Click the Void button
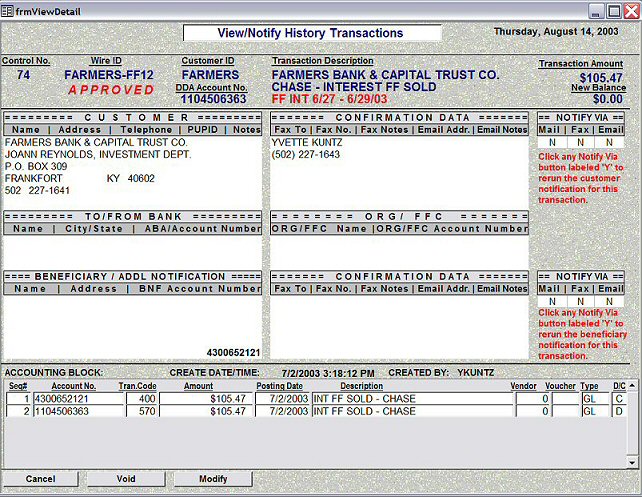This screenshot has width=642, height=497. (126, 479)
